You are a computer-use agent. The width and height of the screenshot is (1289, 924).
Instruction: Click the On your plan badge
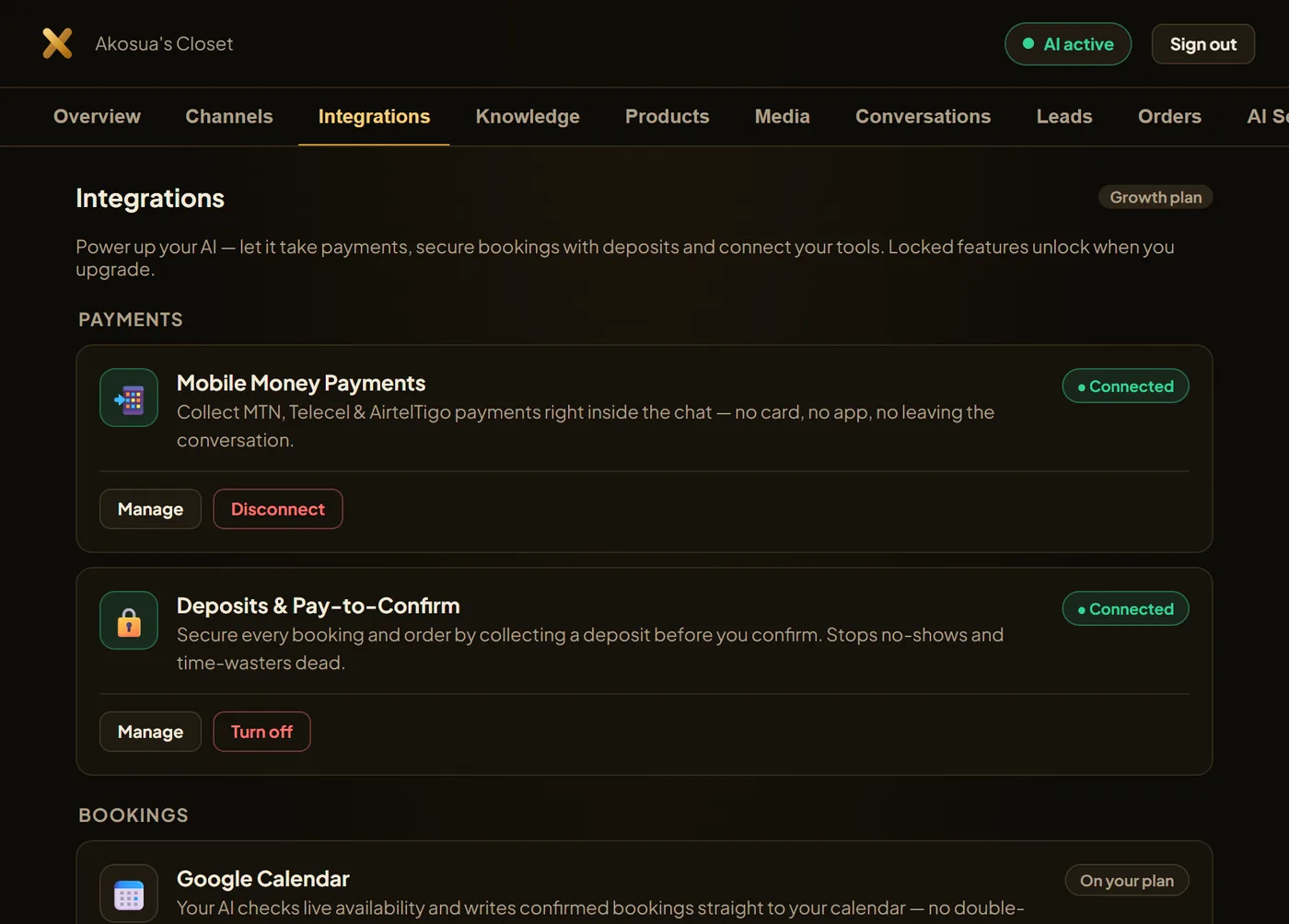[1127, 881]
